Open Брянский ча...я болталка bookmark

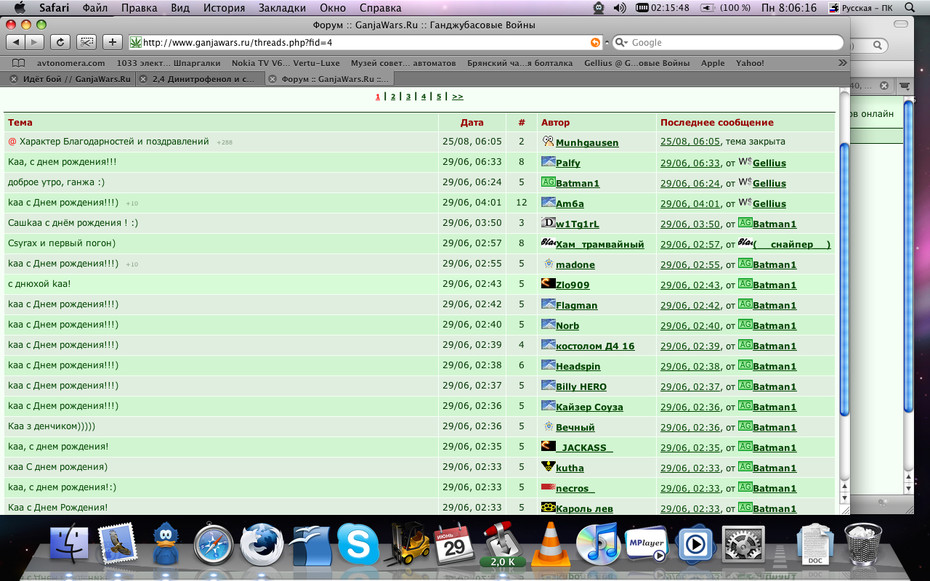520,63
